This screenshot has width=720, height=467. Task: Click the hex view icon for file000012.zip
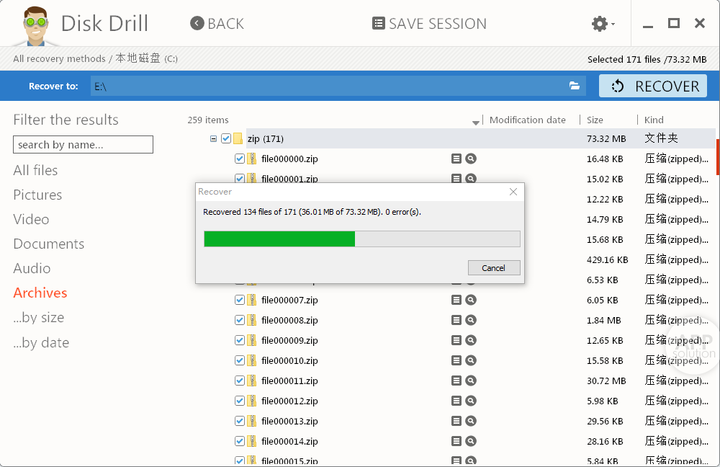point(456,401)
